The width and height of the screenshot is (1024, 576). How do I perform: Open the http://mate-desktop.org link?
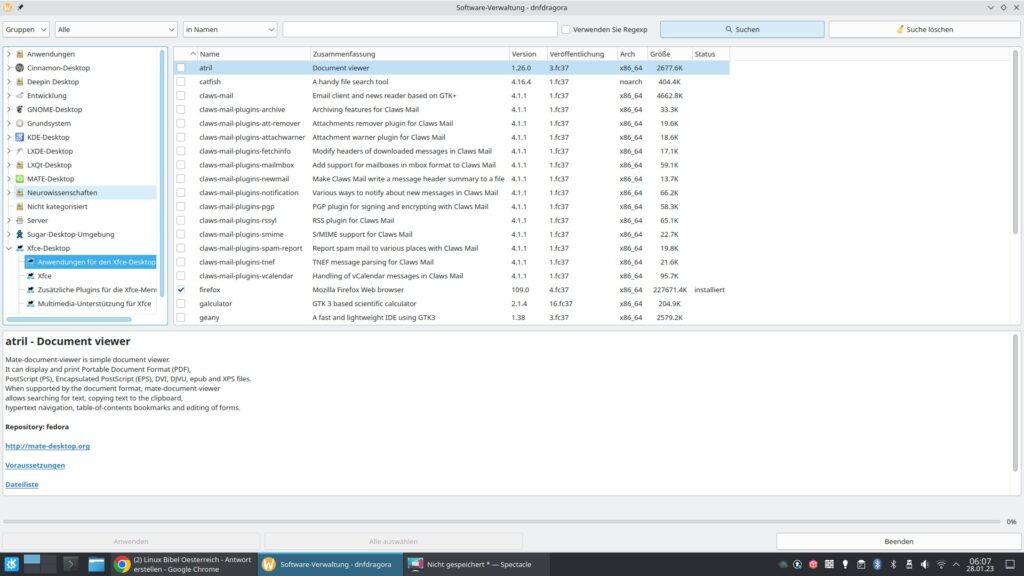click(48, 446)
